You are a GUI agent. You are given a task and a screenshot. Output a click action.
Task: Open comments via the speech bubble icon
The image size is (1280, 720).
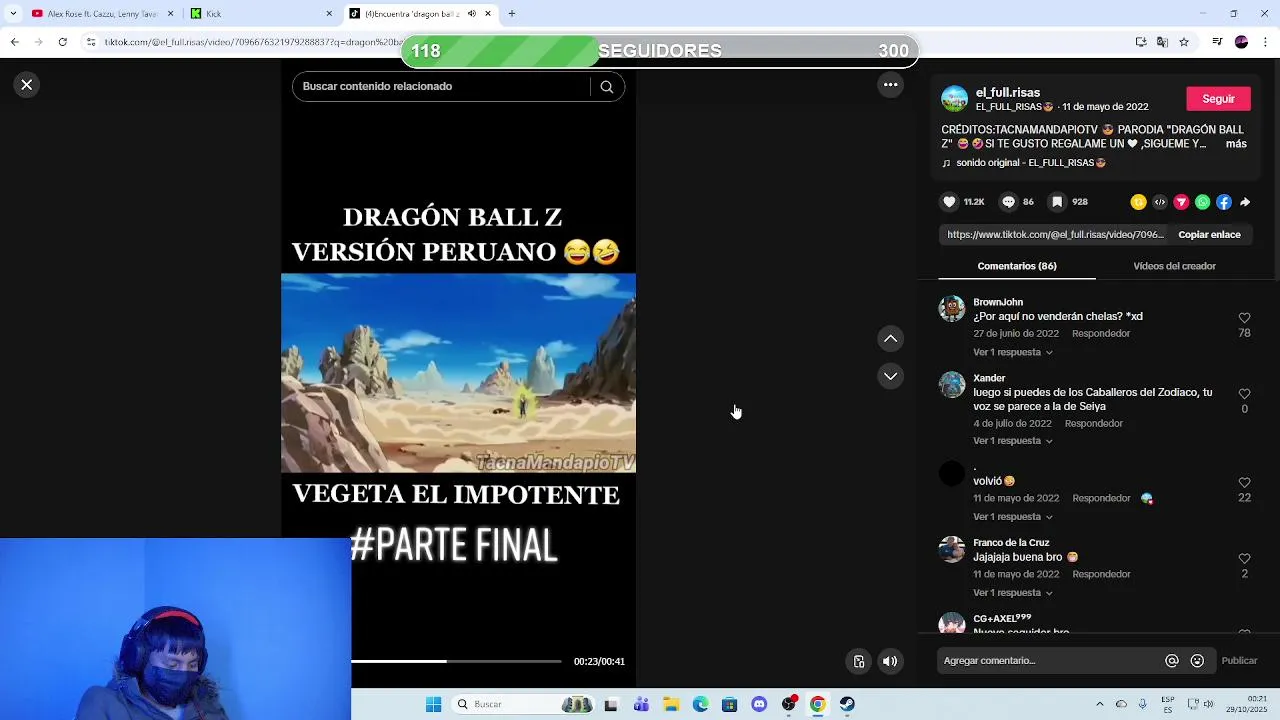1009,202
